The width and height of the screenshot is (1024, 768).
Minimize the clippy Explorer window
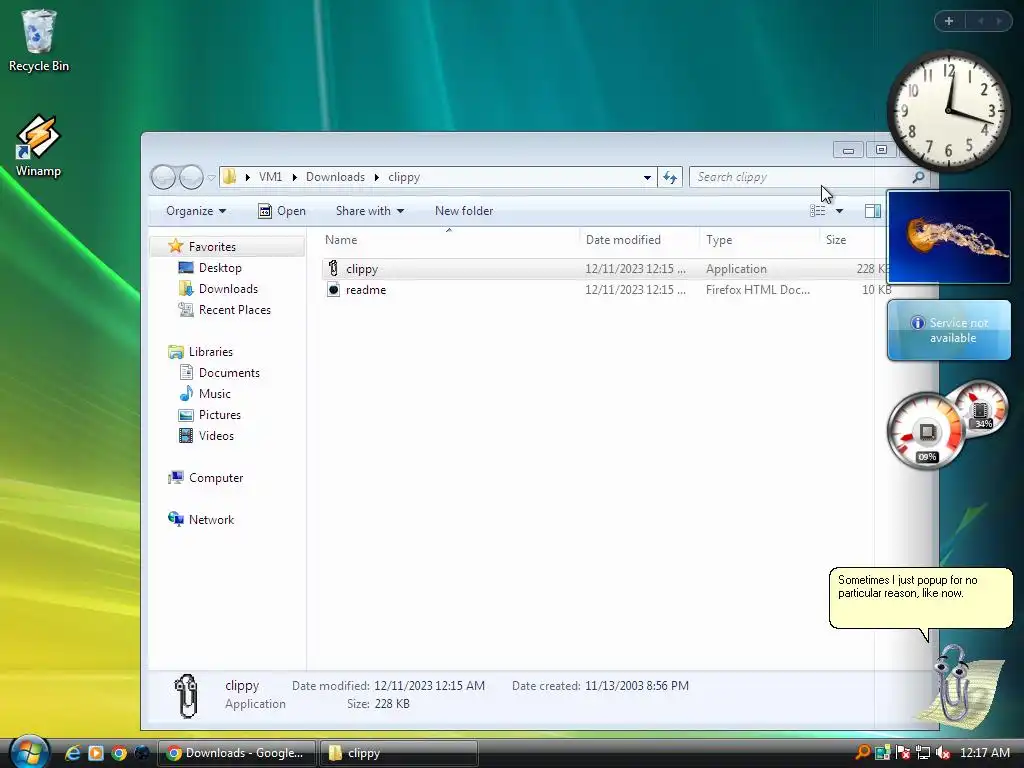point(848,150)
